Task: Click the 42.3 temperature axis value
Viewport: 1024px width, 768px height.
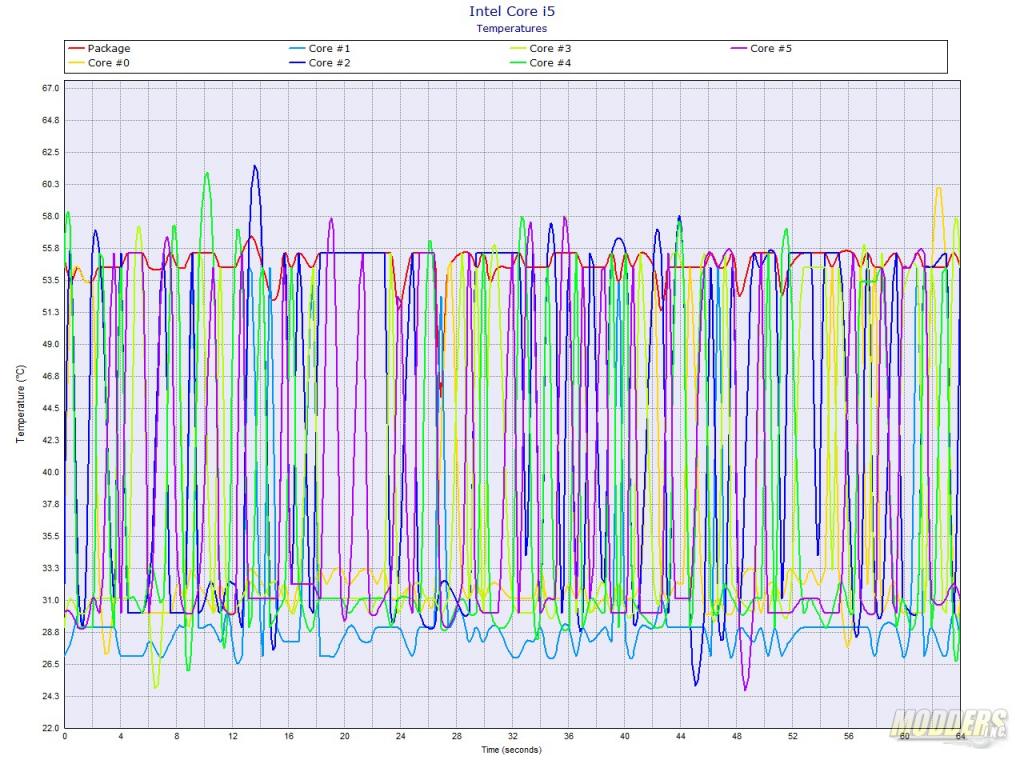Action: (x=50, y=440)
